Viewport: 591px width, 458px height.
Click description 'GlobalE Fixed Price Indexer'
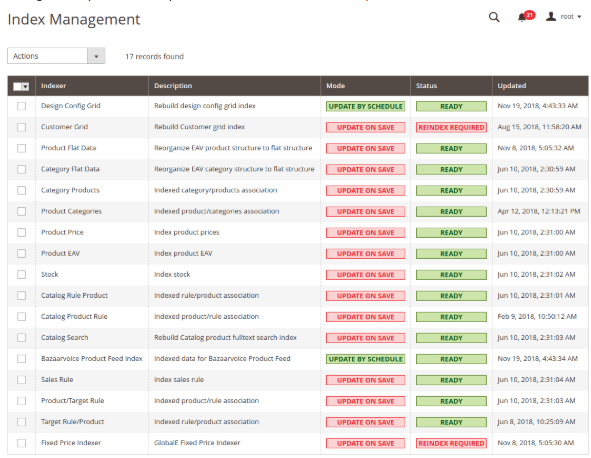(197, 443)
